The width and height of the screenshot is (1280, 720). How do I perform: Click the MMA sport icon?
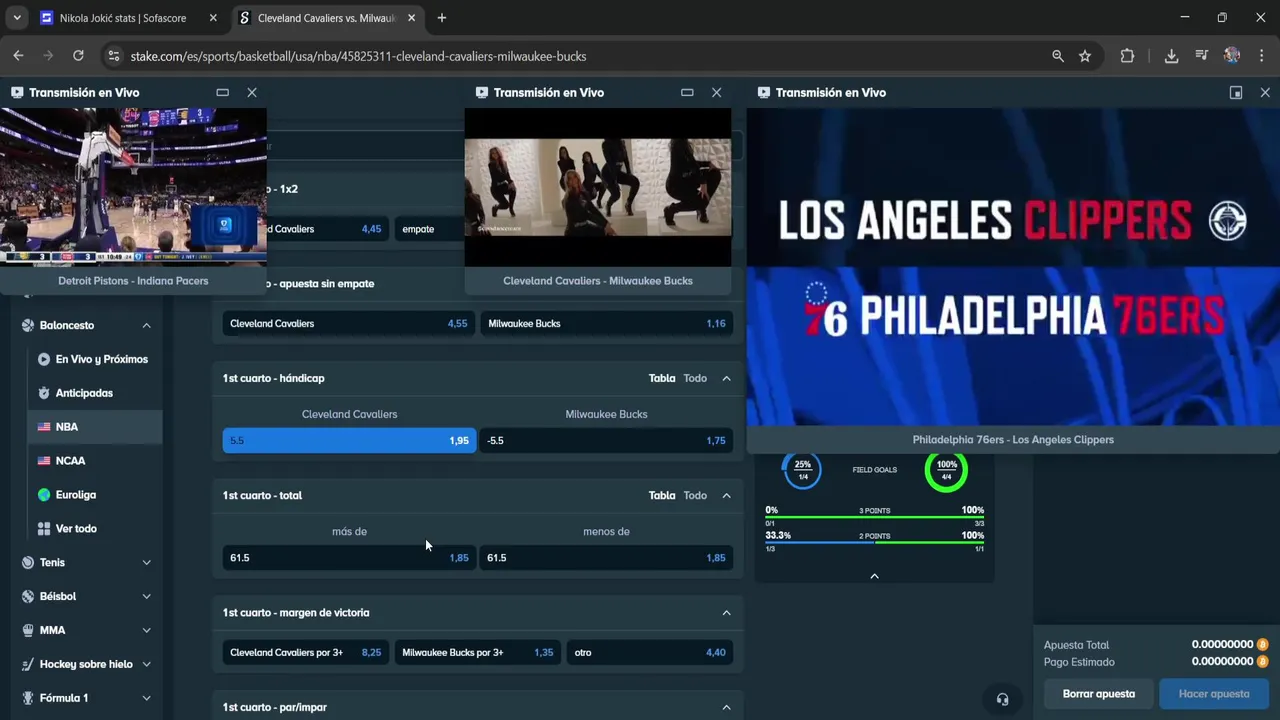tap(27, 630)
